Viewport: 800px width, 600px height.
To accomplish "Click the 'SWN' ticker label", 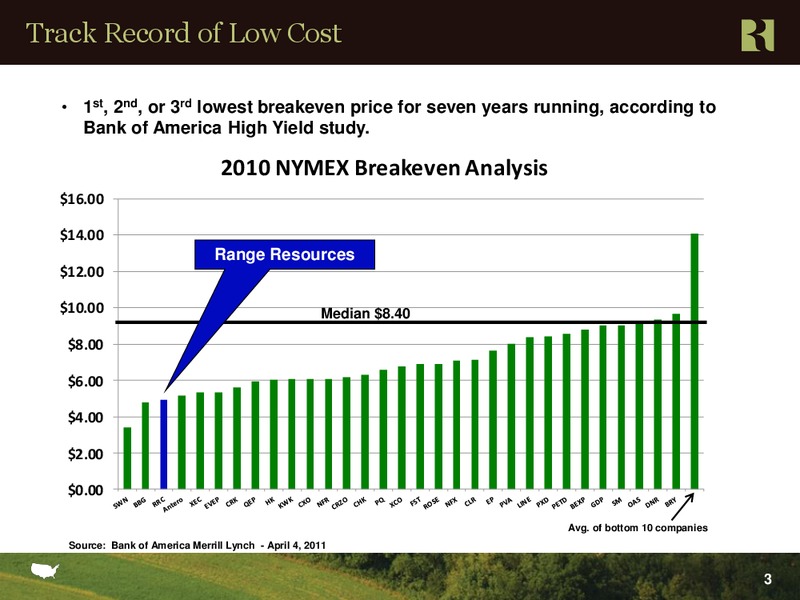I will pos(121,503).
